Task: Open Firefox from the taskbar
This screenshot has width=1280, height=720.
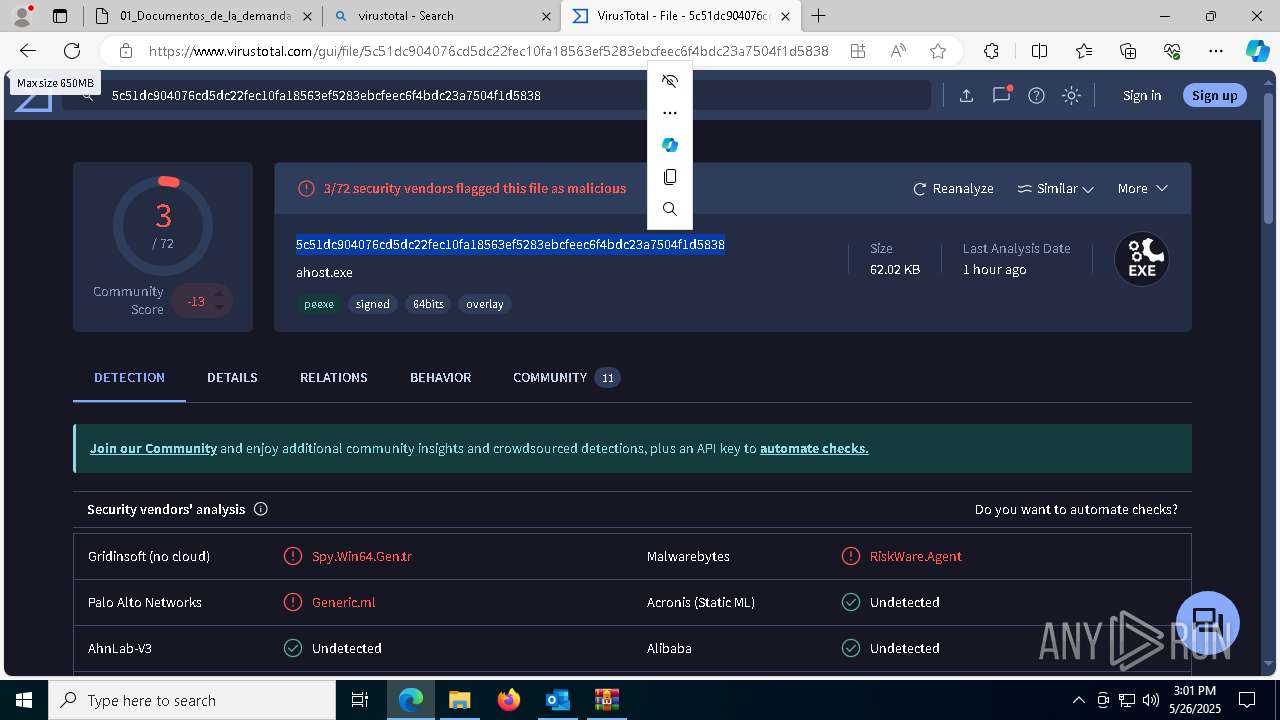Action: (508, 700)
